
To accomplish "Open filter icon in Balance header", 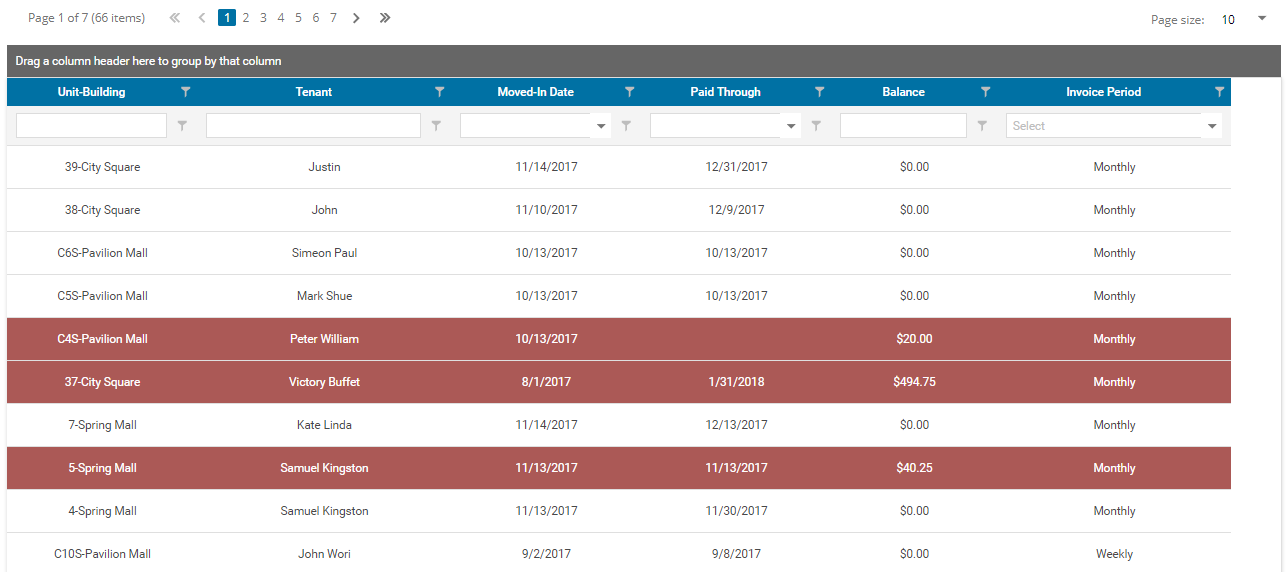I will pyautogui.click(x=985, y=92).
